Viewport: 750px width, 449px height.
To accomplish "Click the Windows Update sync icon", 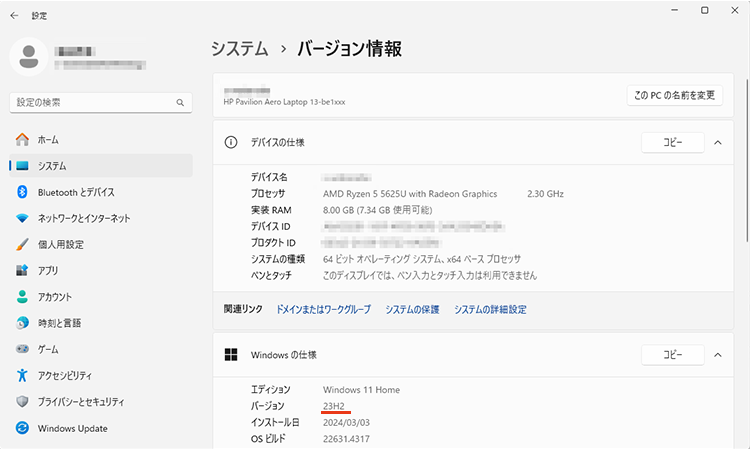I will [x=22, y=428].
